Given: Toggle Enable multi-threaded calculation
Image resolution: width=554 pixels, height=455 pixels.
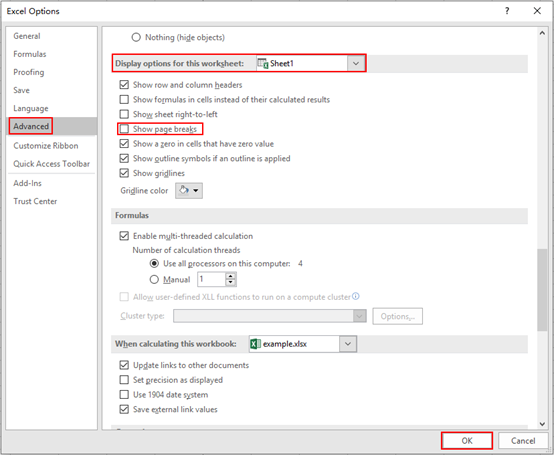Looking at the screenshot, I should click(x=124, y=236).
